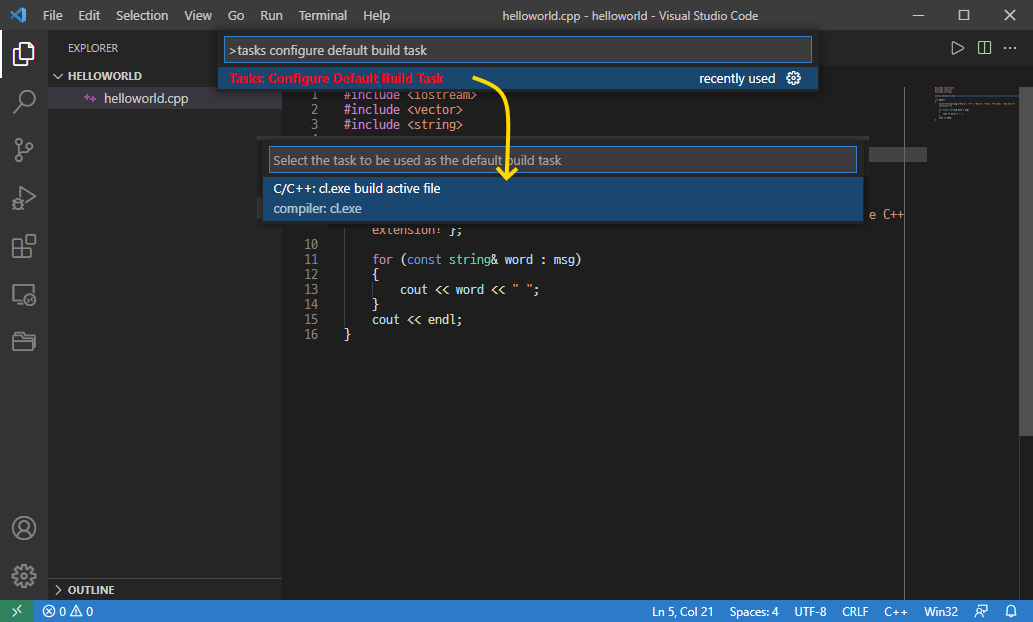This screenshot has height=622, width=1033.
Task: Click Ln 5, Col 21 in status bar
Action: click(683, 611)
